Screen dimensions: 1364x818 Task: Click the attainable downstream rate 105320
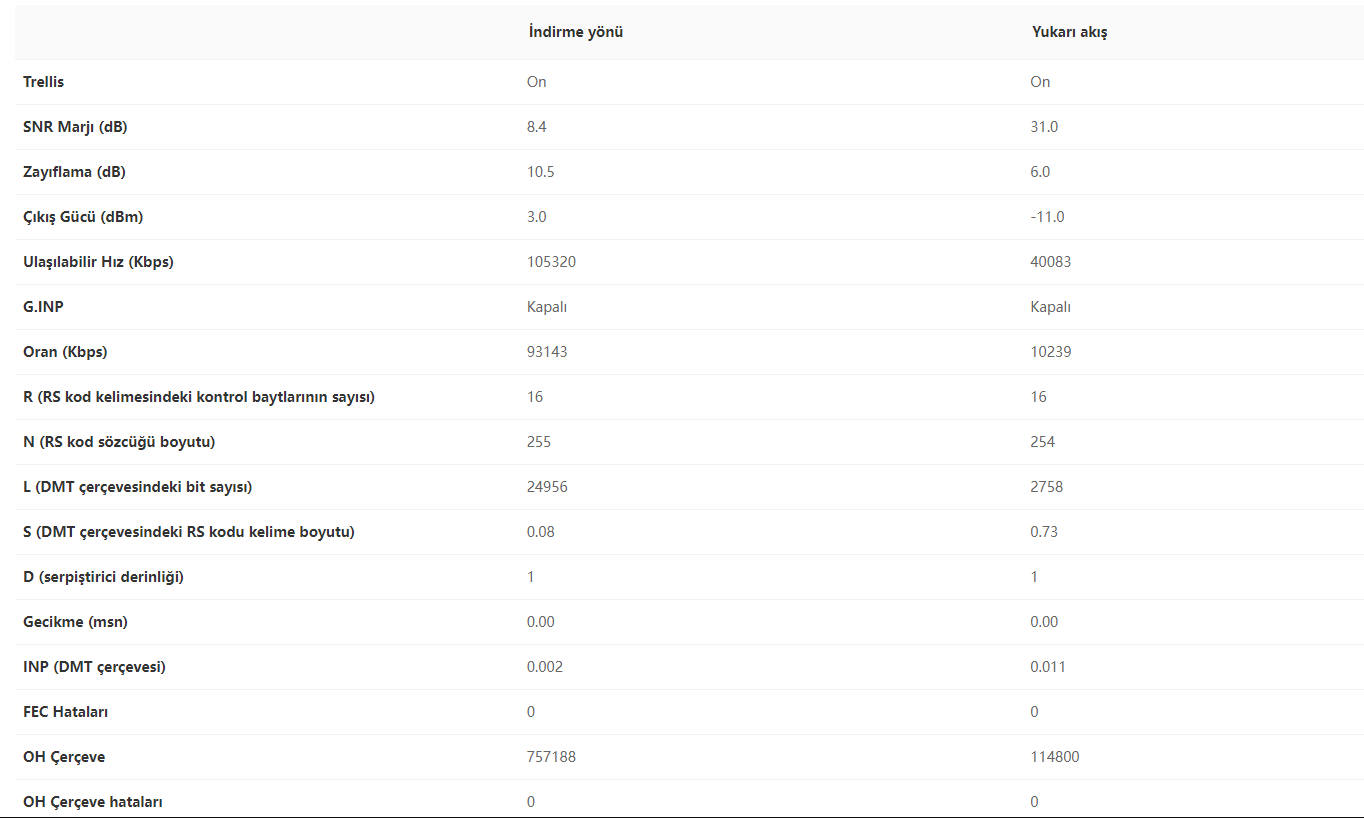coord(551,262)
